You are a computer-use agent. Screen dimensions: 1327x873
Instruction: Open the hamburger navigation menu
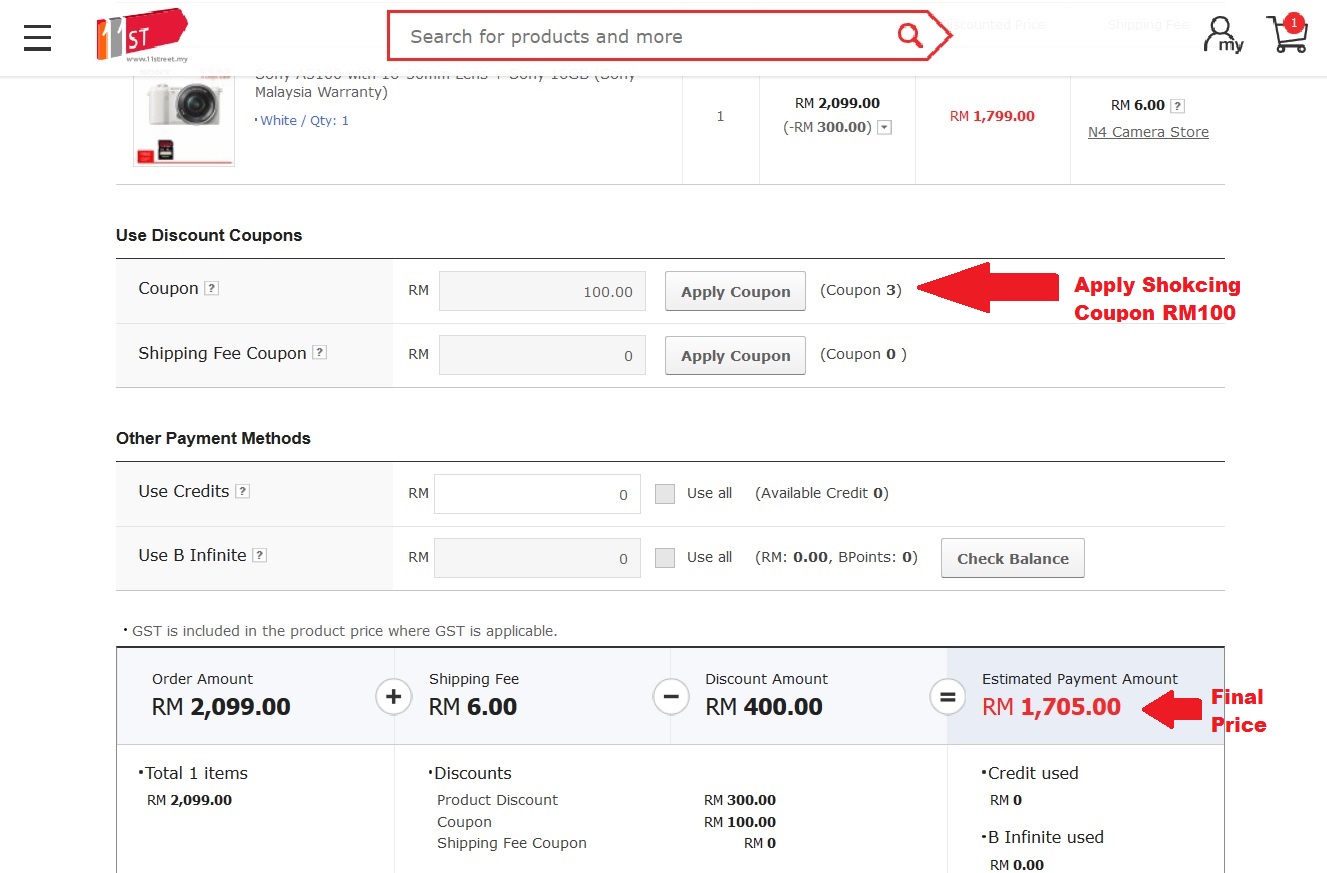[38, 37]
